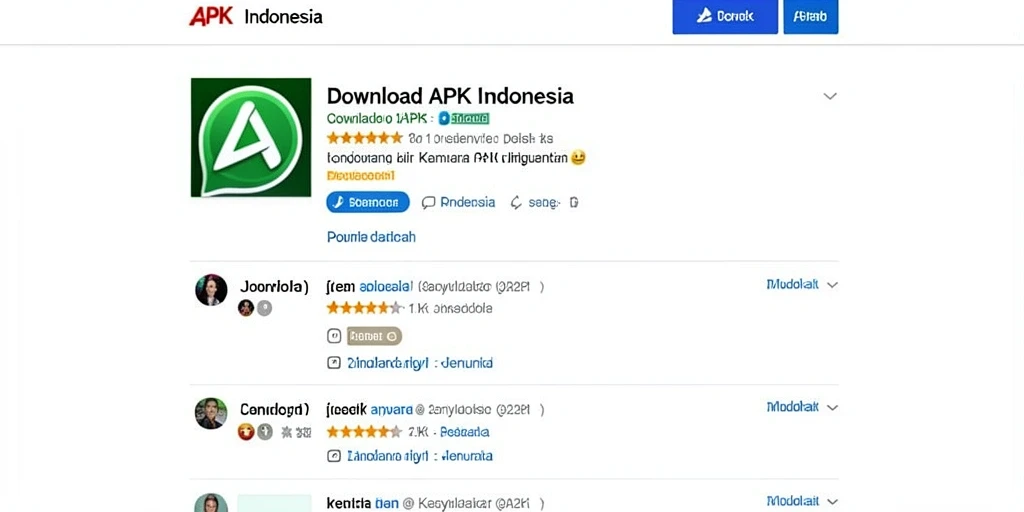Open the Modolak menu for kentria review
Image resolution: width=1024 pixels, height=512 pixels.
(793, 501)
